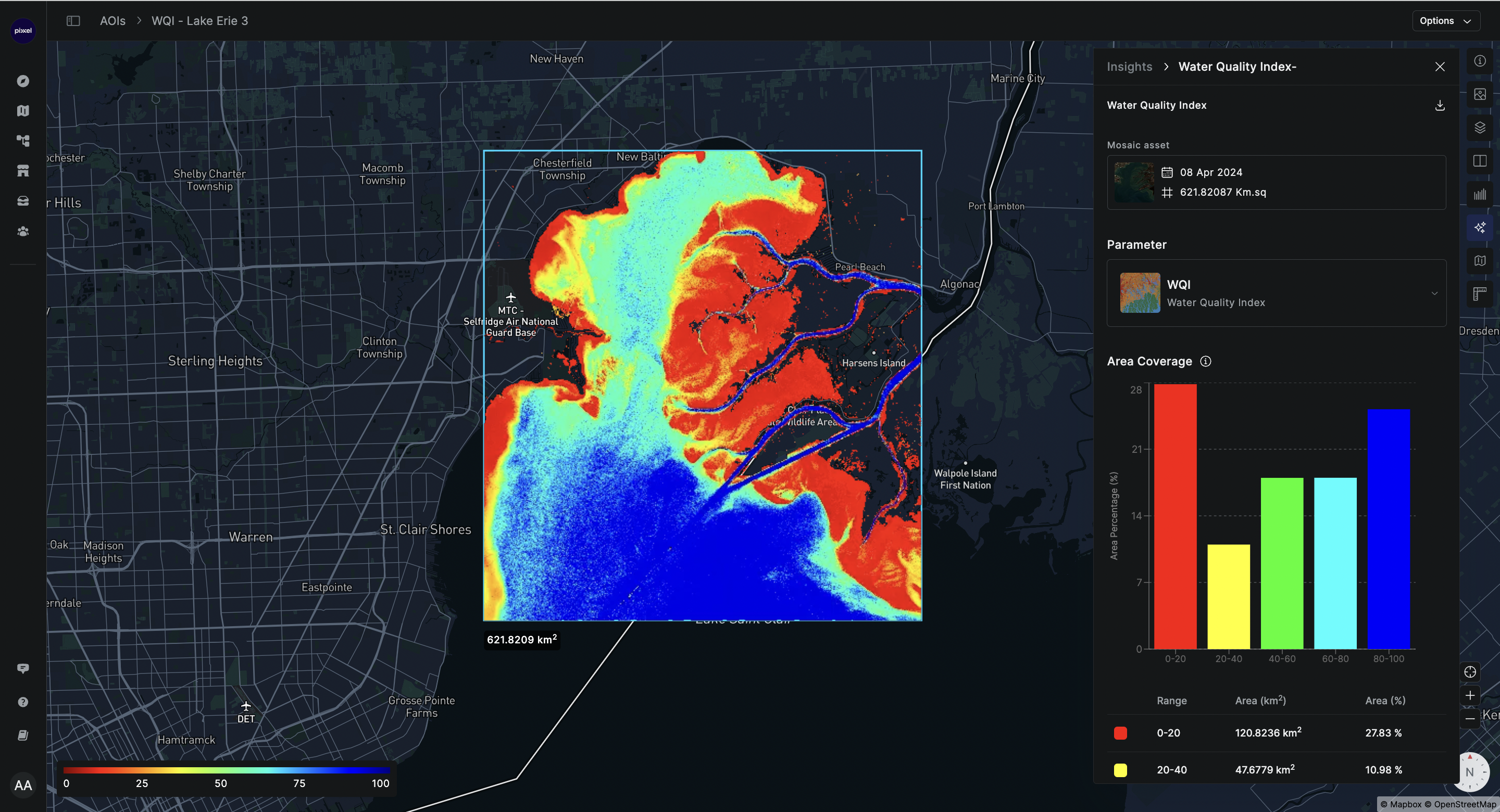
Task: Click the feedback chat bubble icon
Action: pyautogui.click(x=23, y=668)
